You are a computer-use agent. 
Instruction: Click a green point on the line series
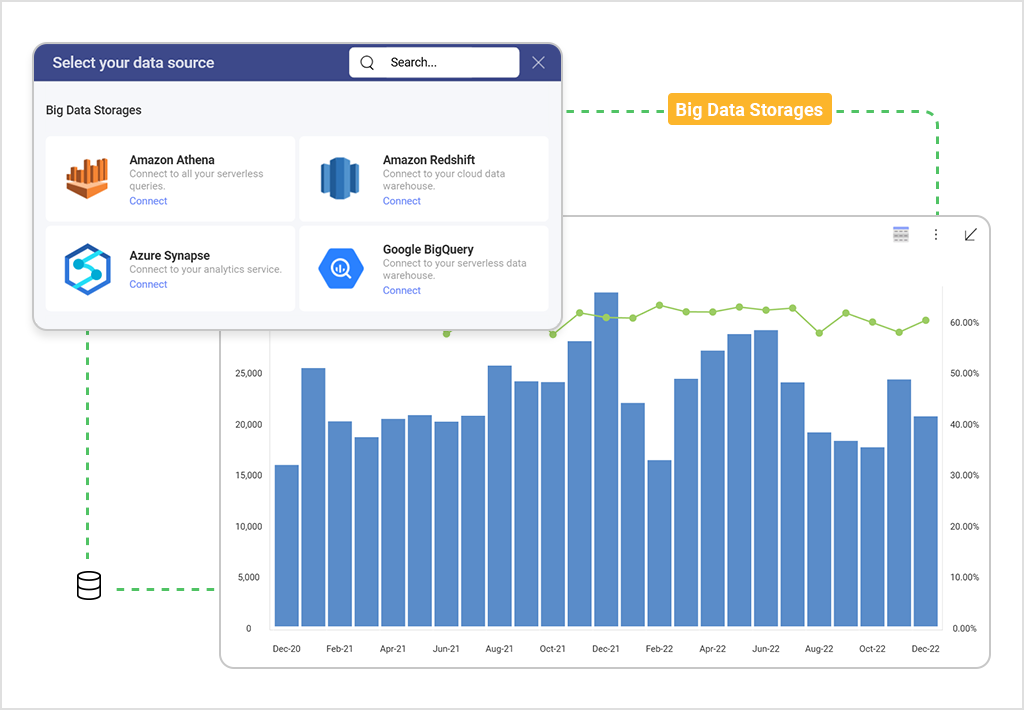click(659, 307)
